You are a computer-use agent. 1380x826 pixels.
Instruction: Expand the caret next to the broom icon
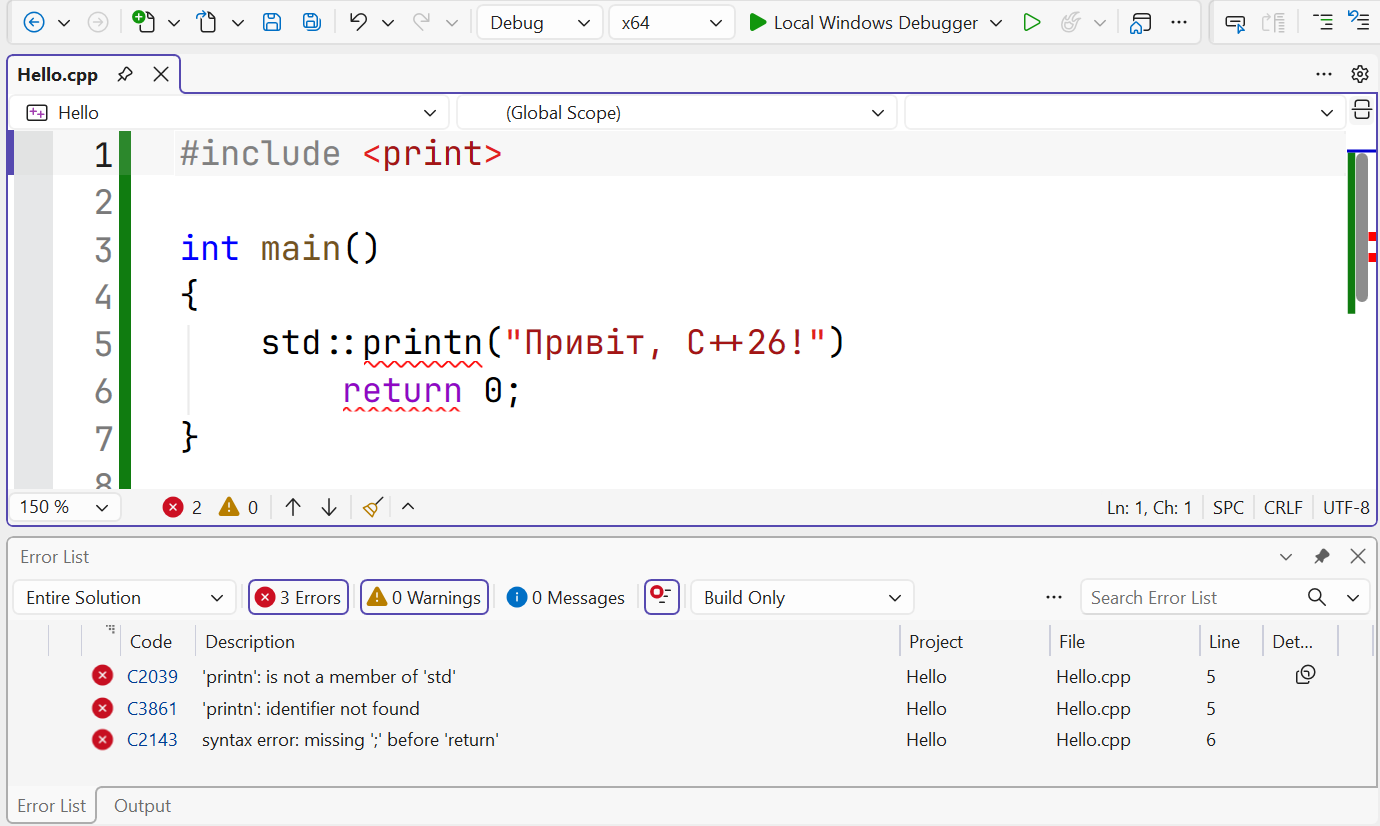[408, 507]
